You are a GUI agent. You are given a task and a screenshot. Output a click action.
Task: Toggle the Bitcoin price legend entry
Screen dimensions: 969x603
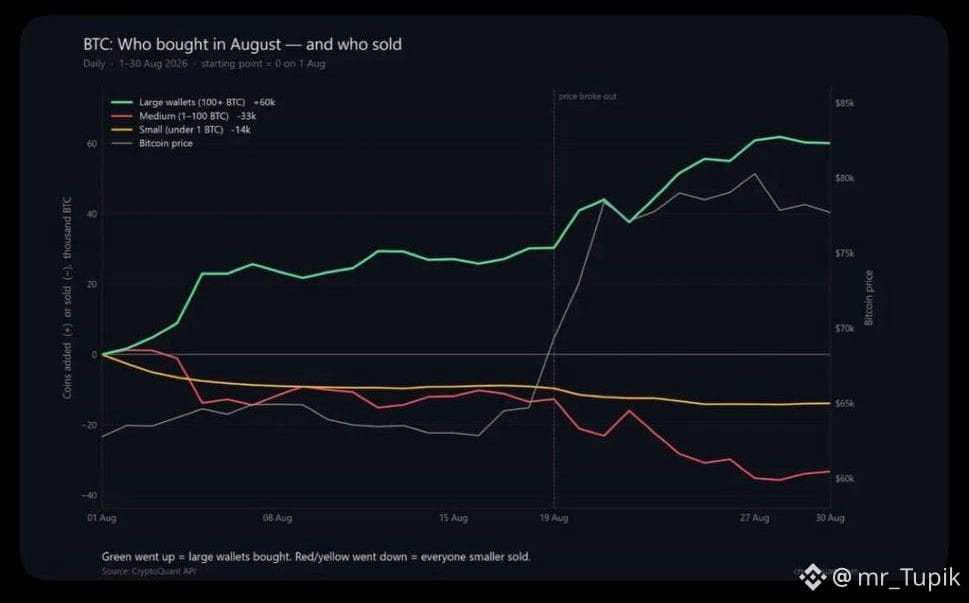(x=152, y=143)
